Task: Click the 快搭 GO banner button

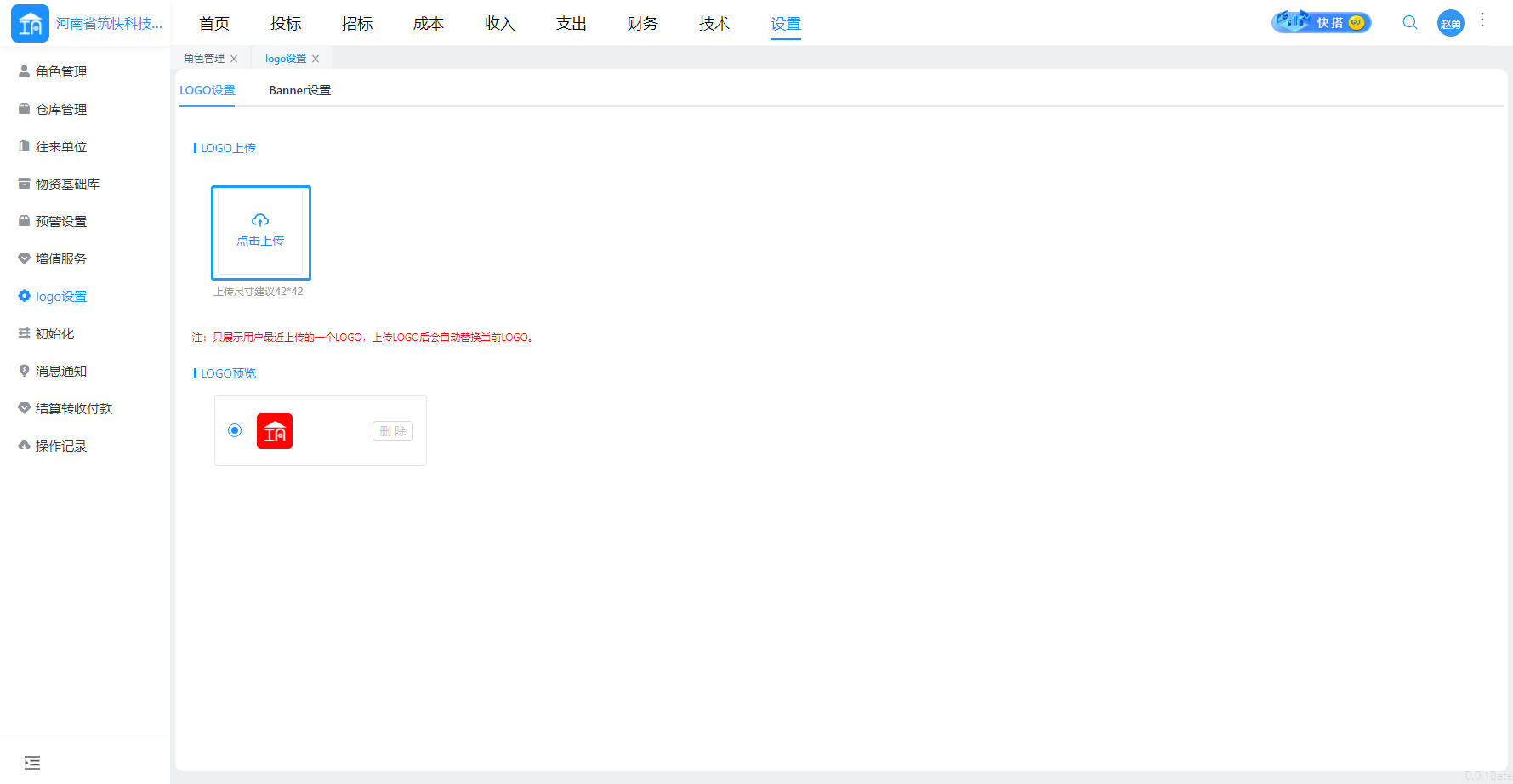Action: point(1321,22)
